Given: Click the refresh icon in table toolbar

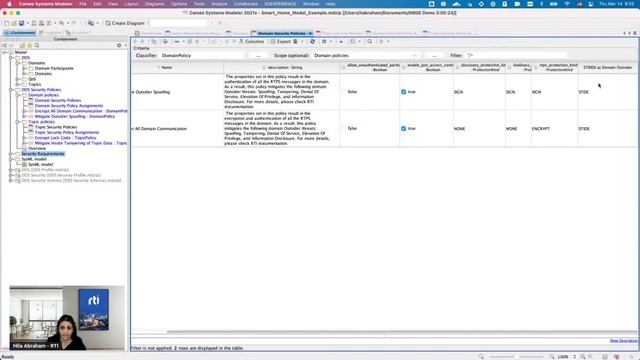Looking at the screenshot, I should [x=312, y=42].
